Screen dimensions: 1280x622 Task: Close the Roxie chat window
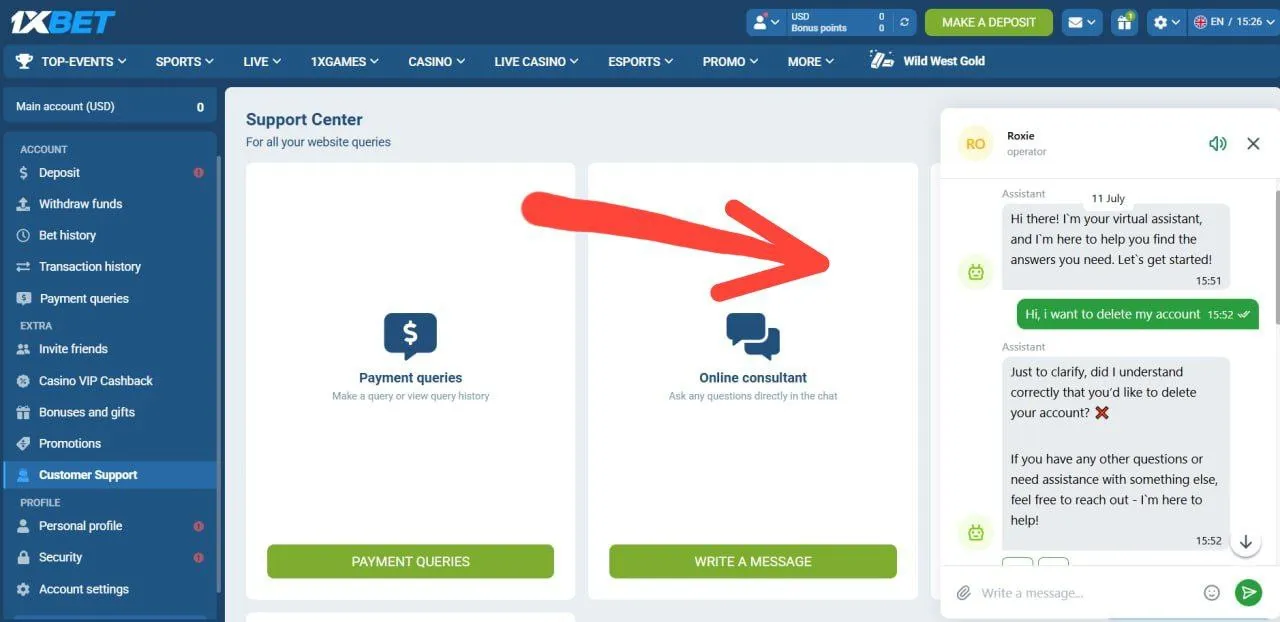[x=1253, y=144]
